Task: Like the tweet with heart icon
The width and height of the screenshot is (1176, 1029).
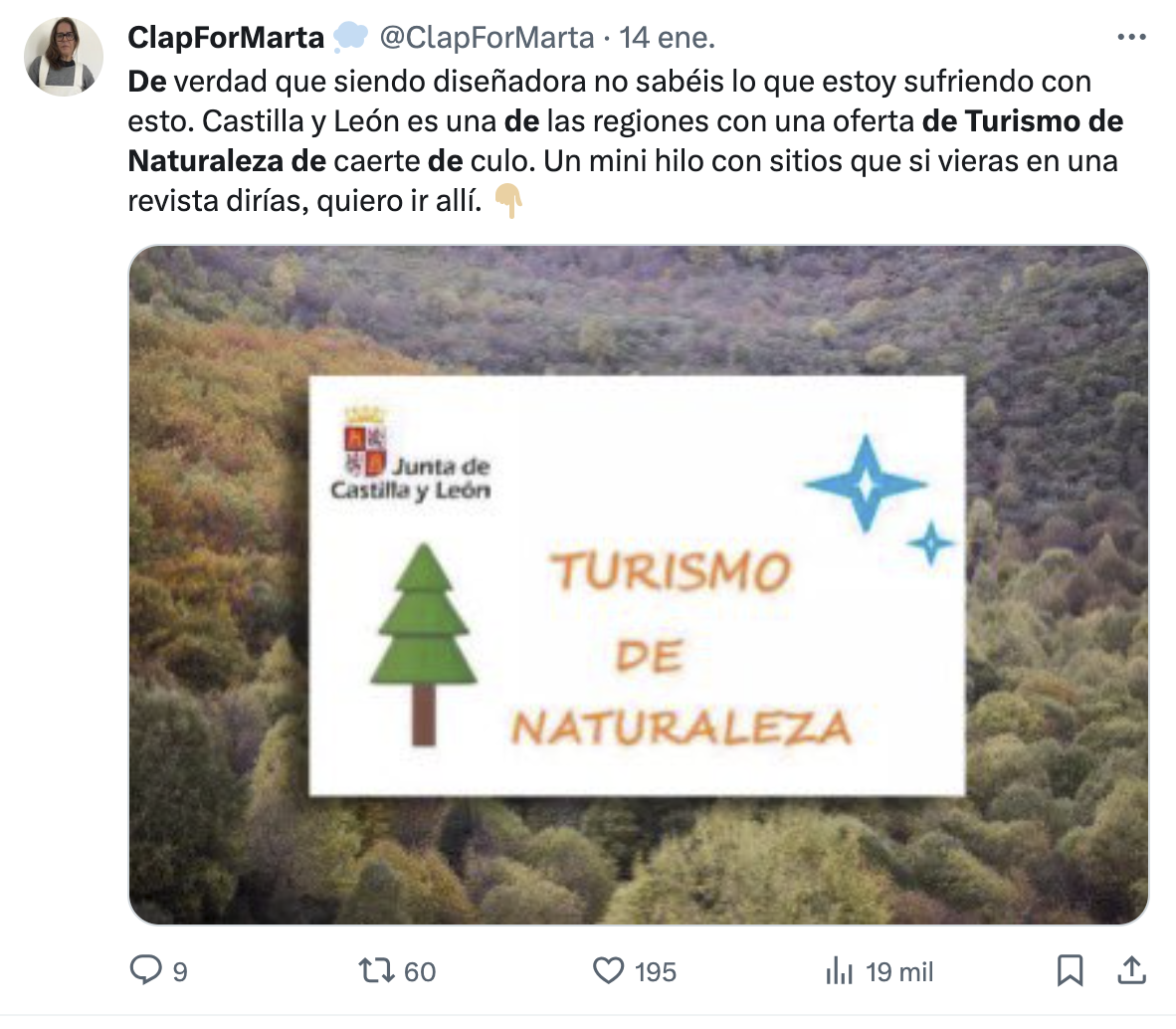Action: pyautogui.click(x=608, y=970)
